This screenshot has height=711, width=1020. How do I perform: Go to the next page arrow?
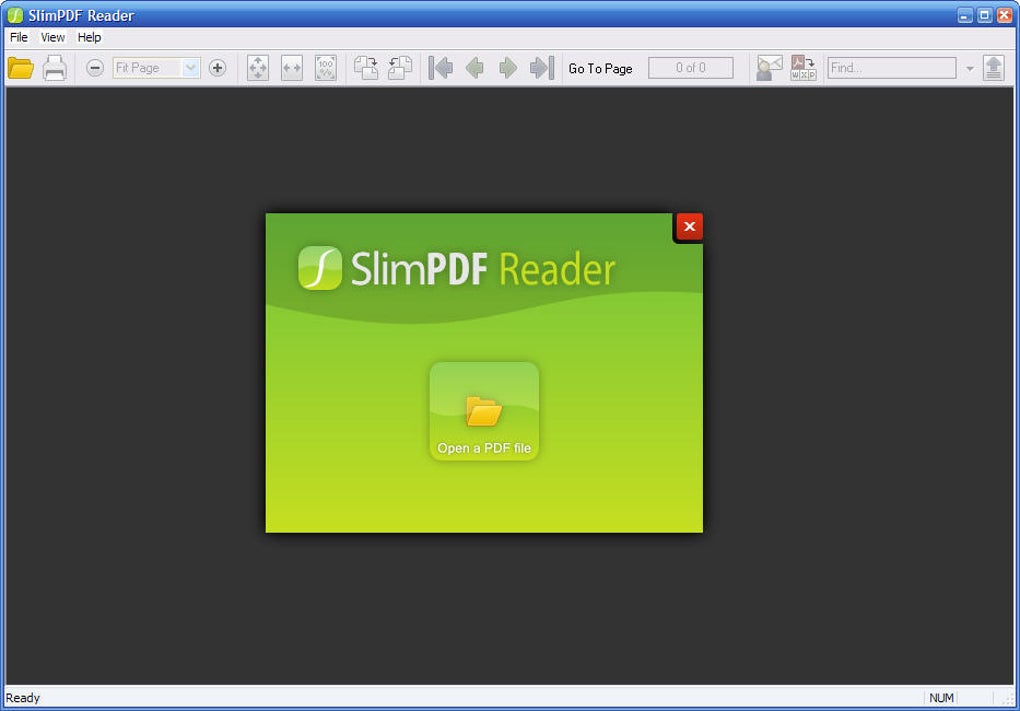pos(508,68)
